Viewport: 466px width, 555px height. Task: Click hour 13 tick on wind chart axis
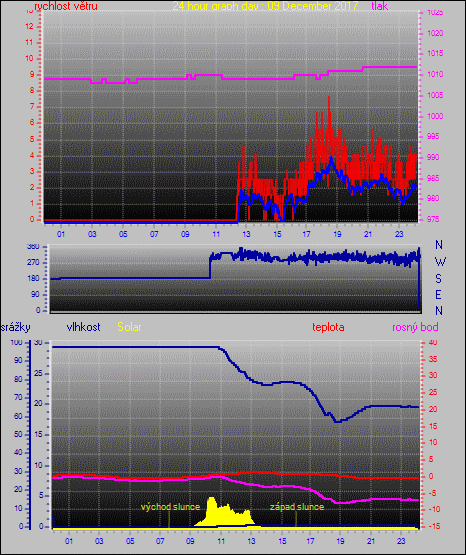click(x=246, y=234)
